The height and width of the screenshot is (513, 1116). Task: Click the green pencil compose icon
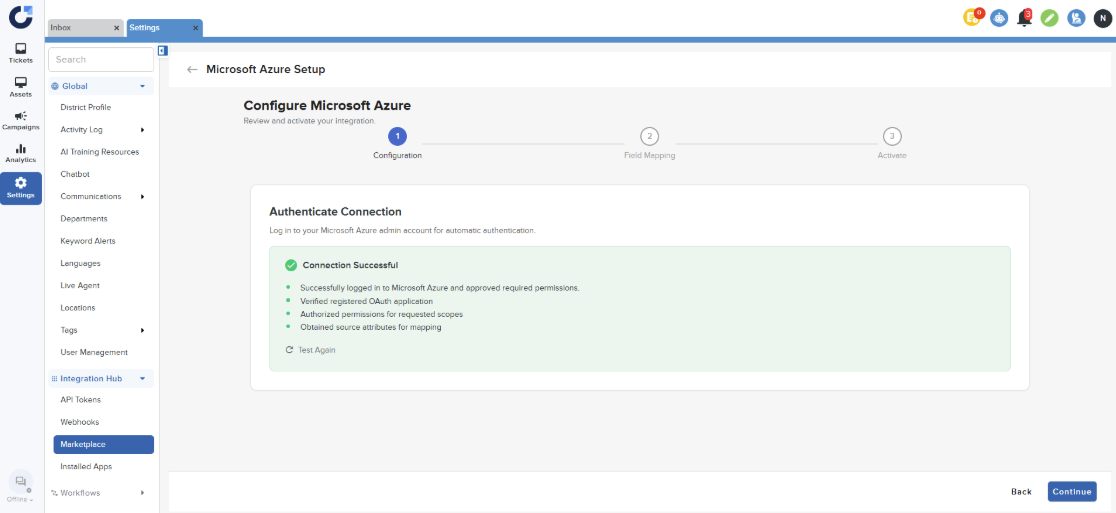tap(1049, 18)
